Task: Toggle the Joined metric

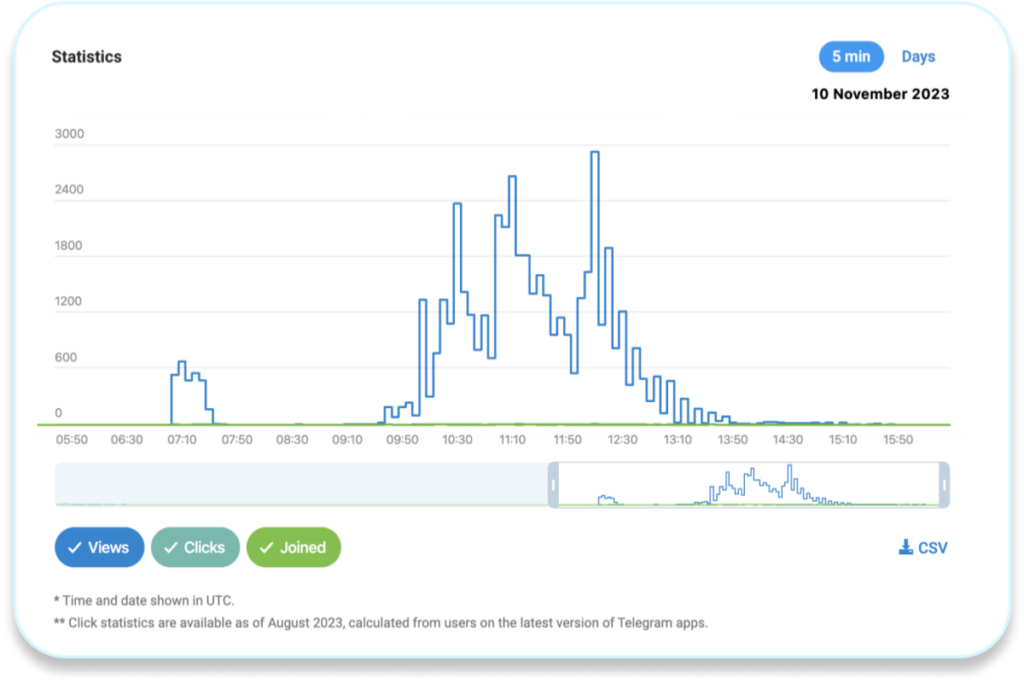Action: click(x=293, y=547)
